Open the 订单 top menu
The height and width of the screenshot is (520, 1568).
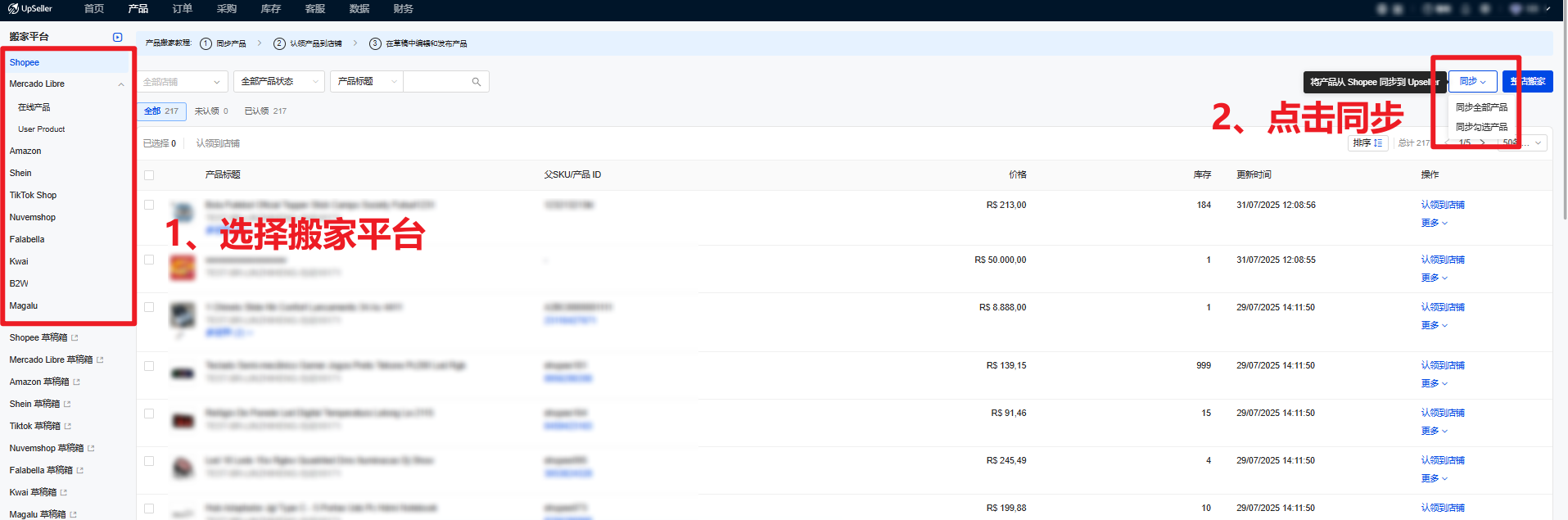(x=182, y=9)
